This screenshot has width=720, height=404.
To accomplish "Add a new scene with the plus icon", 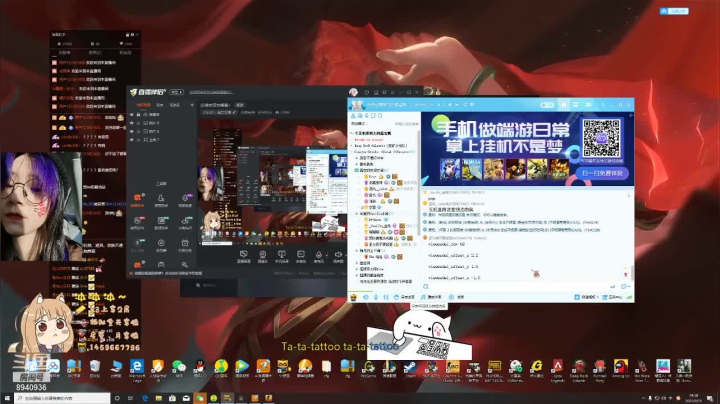I will (192, 105).
